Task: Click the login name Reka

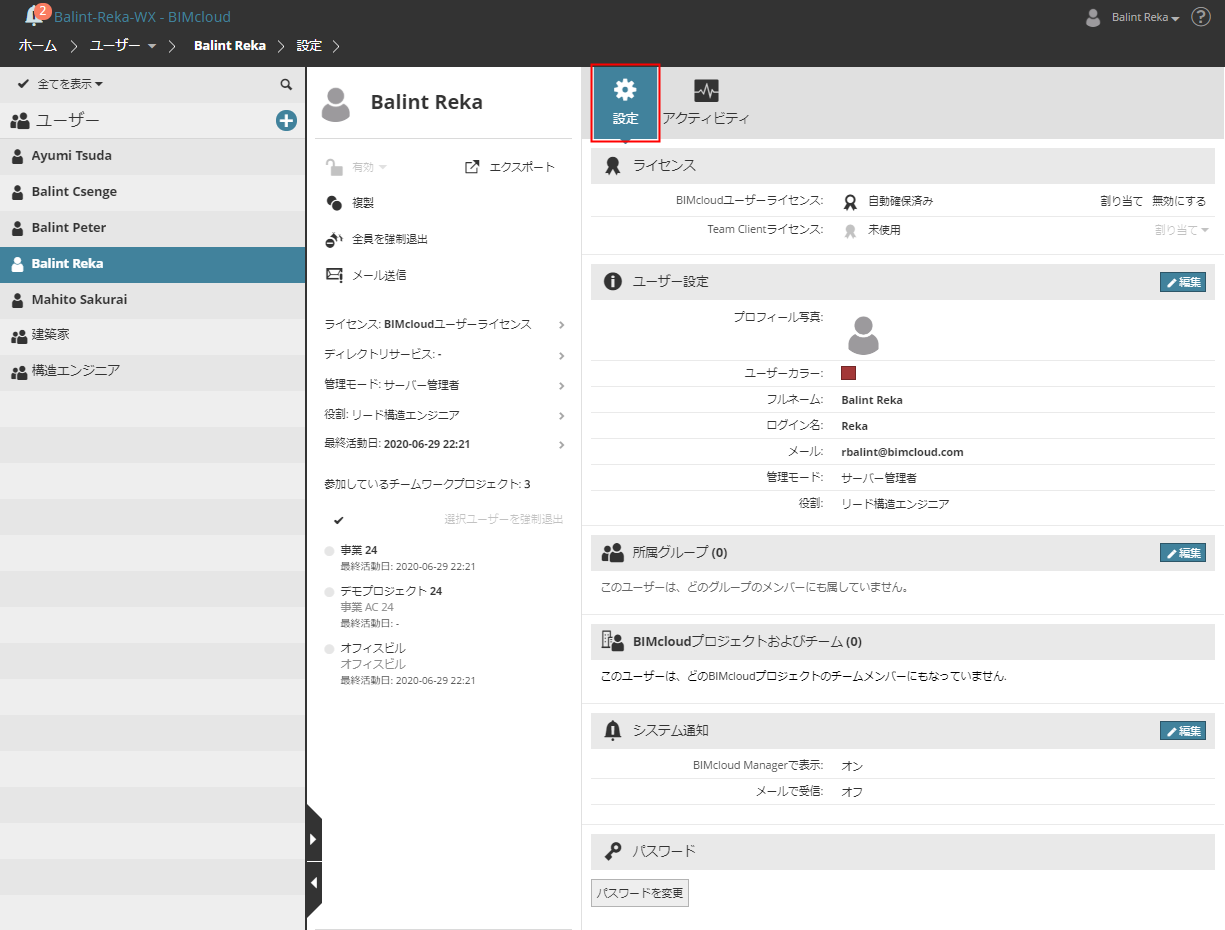Action: click(854, 426)
